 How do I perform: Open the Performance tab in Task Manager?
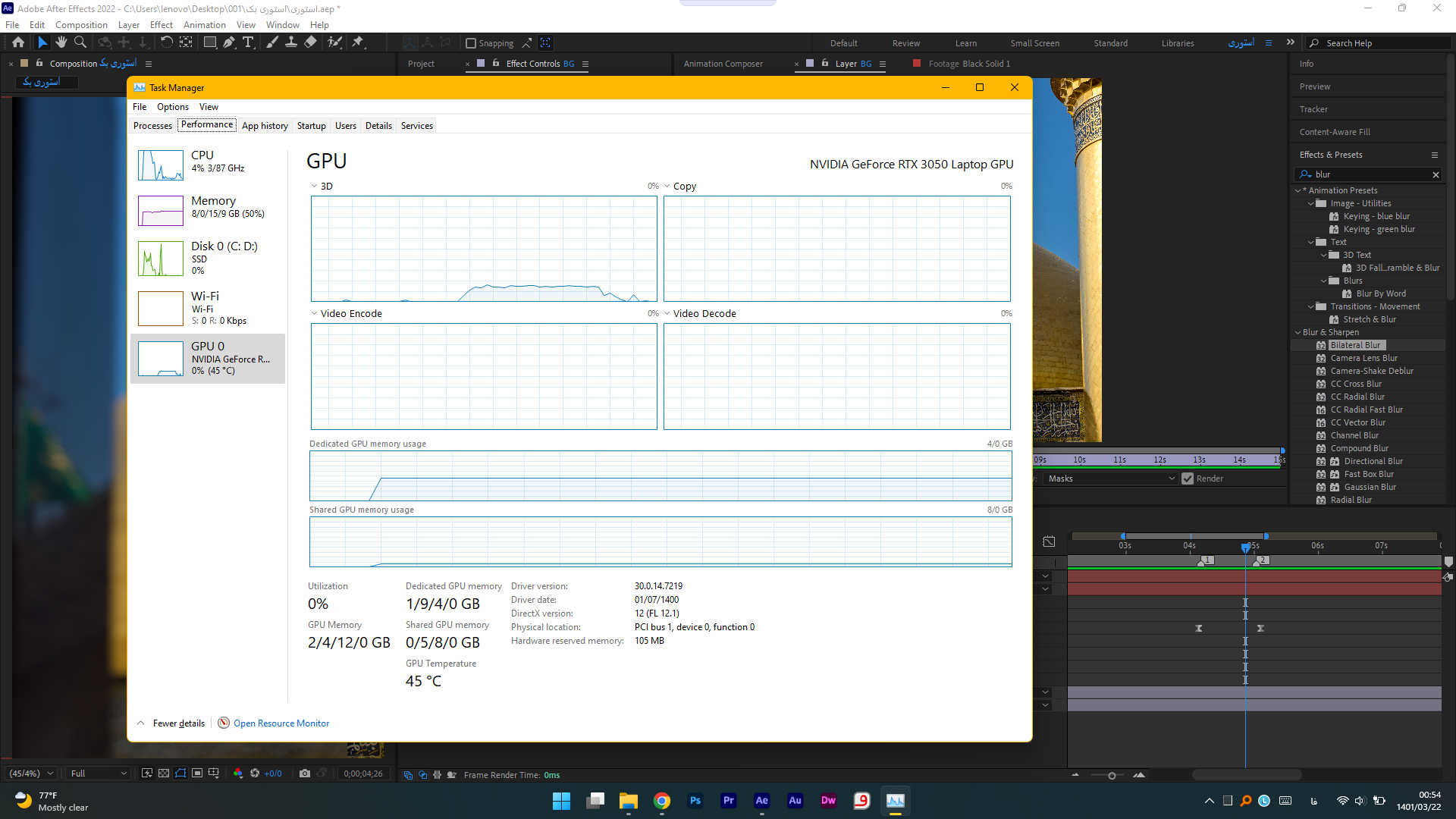206,125
